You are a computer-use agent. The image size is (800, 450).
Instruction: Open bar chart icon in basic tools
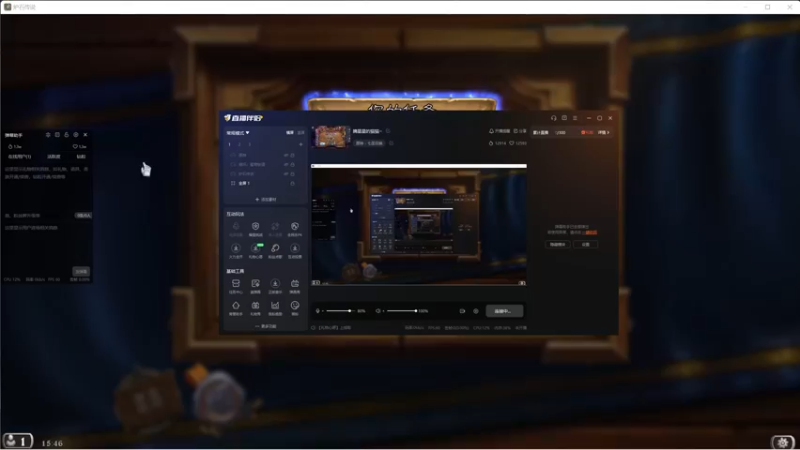click(x=275, y=307)
